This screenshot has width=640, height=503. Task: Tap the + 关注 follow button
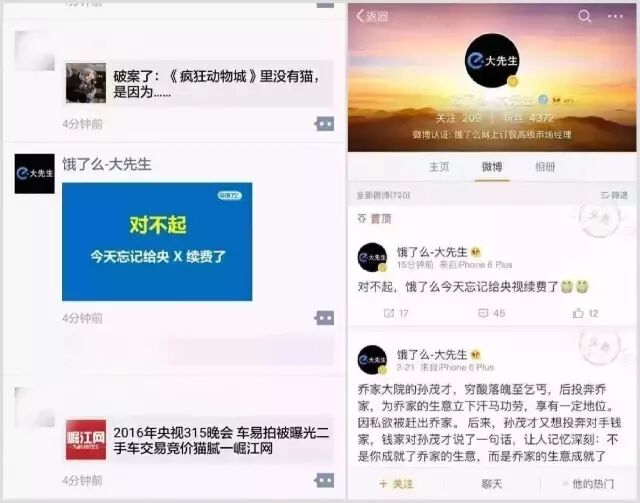396,484
